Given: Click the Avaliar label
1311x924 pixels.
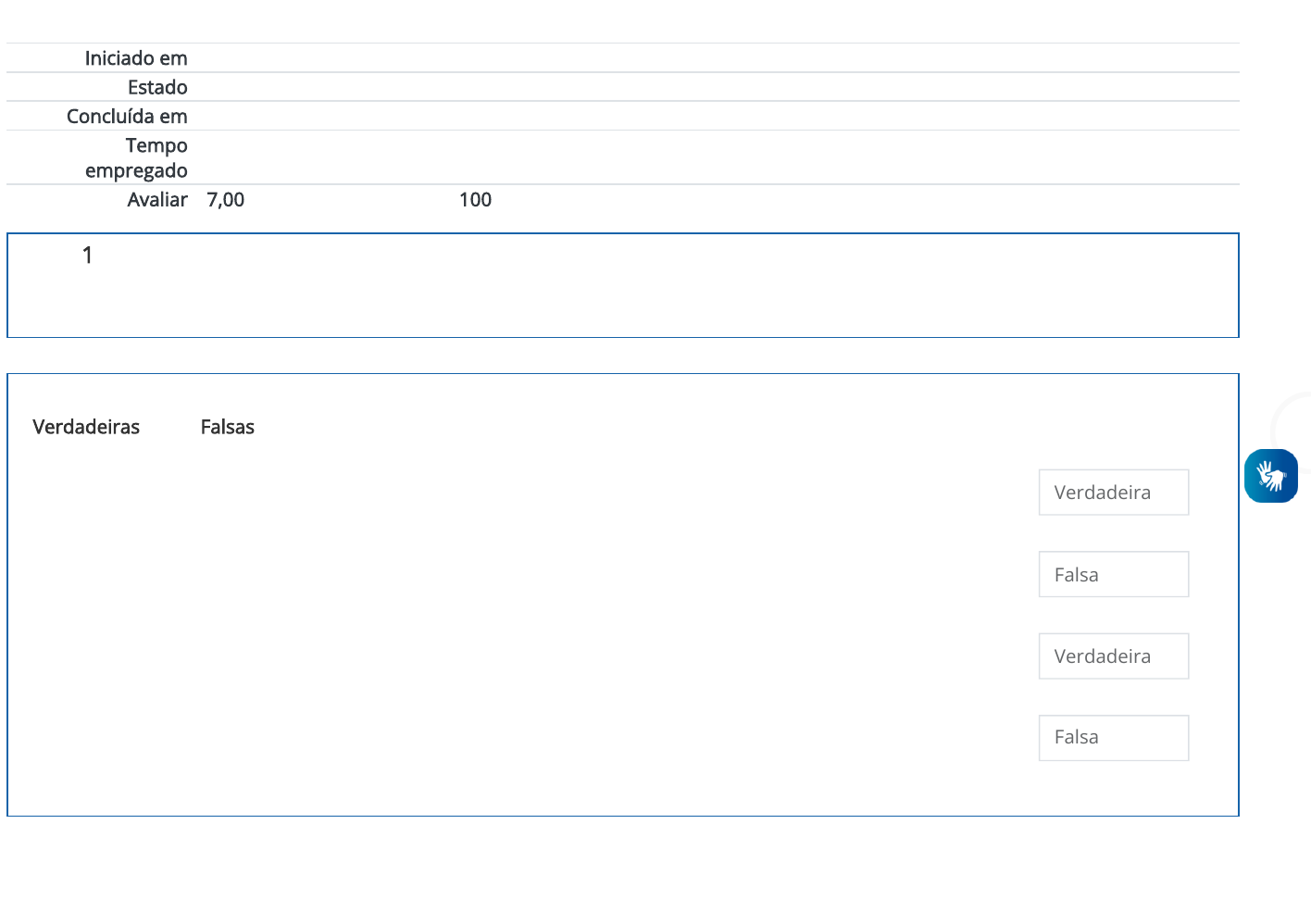Looking at the screenshot, I should point(157,200).
